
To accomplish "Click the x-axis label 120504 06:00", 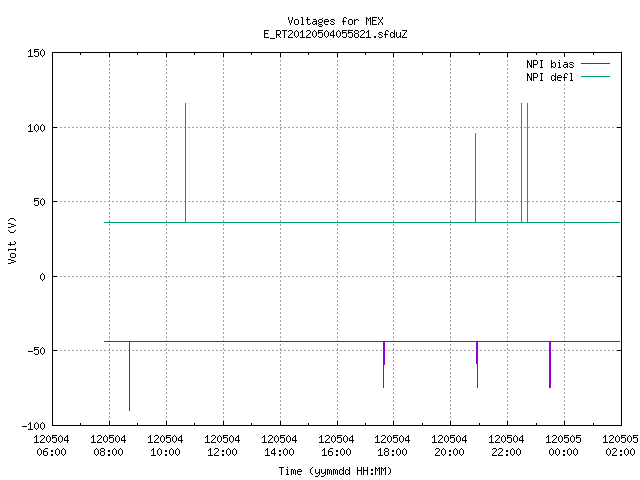I will [51, 446].
